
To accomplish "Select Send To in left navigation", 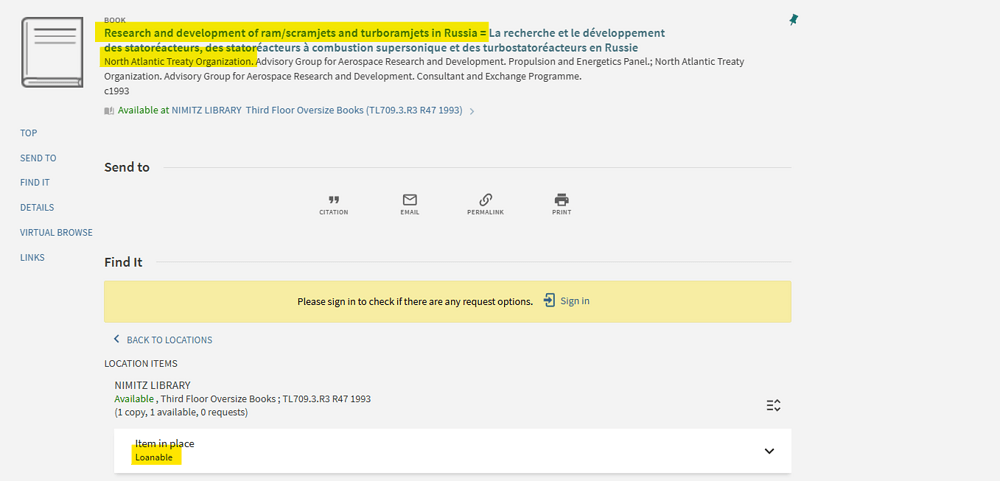I will [x=38, y=158].
